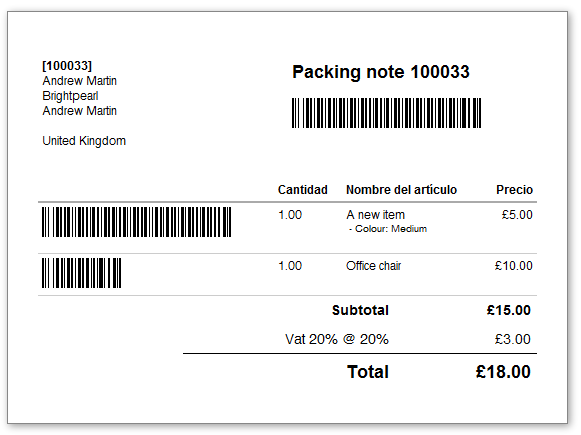The image size is (581, 435).
Task: Select the A new item product name
Action: coord(375,215)
